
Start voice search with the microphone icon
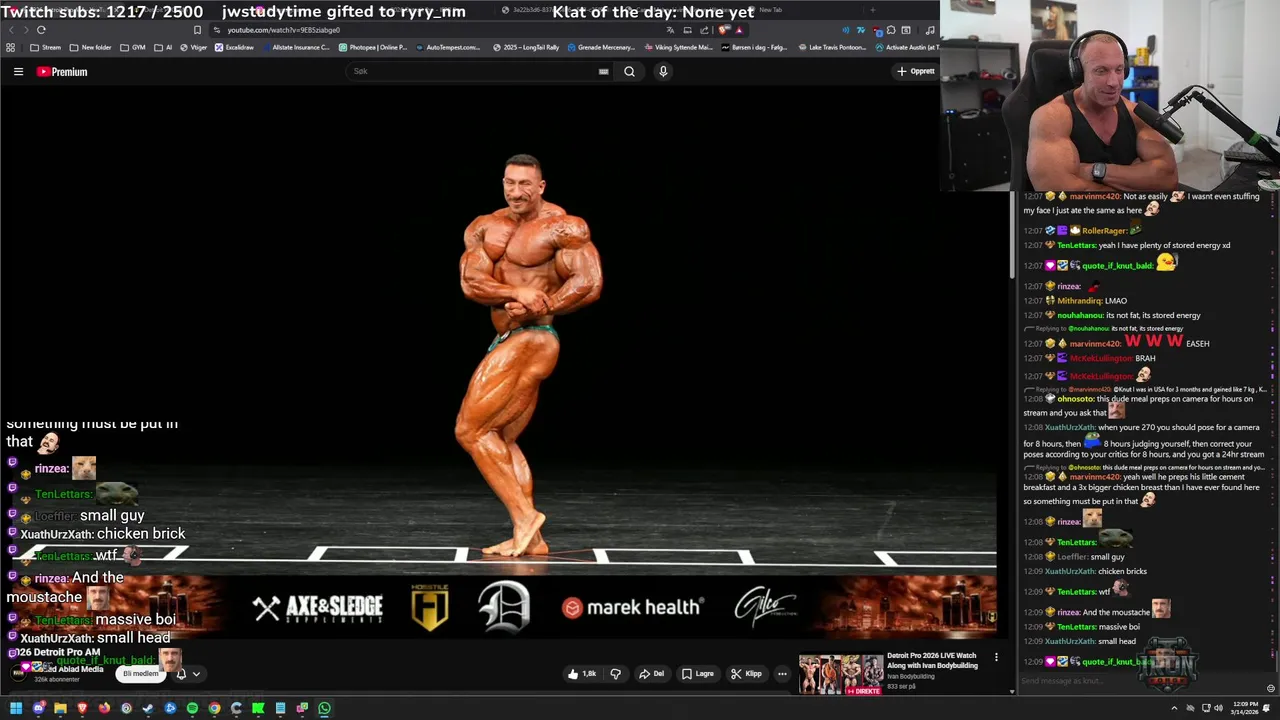662,71
